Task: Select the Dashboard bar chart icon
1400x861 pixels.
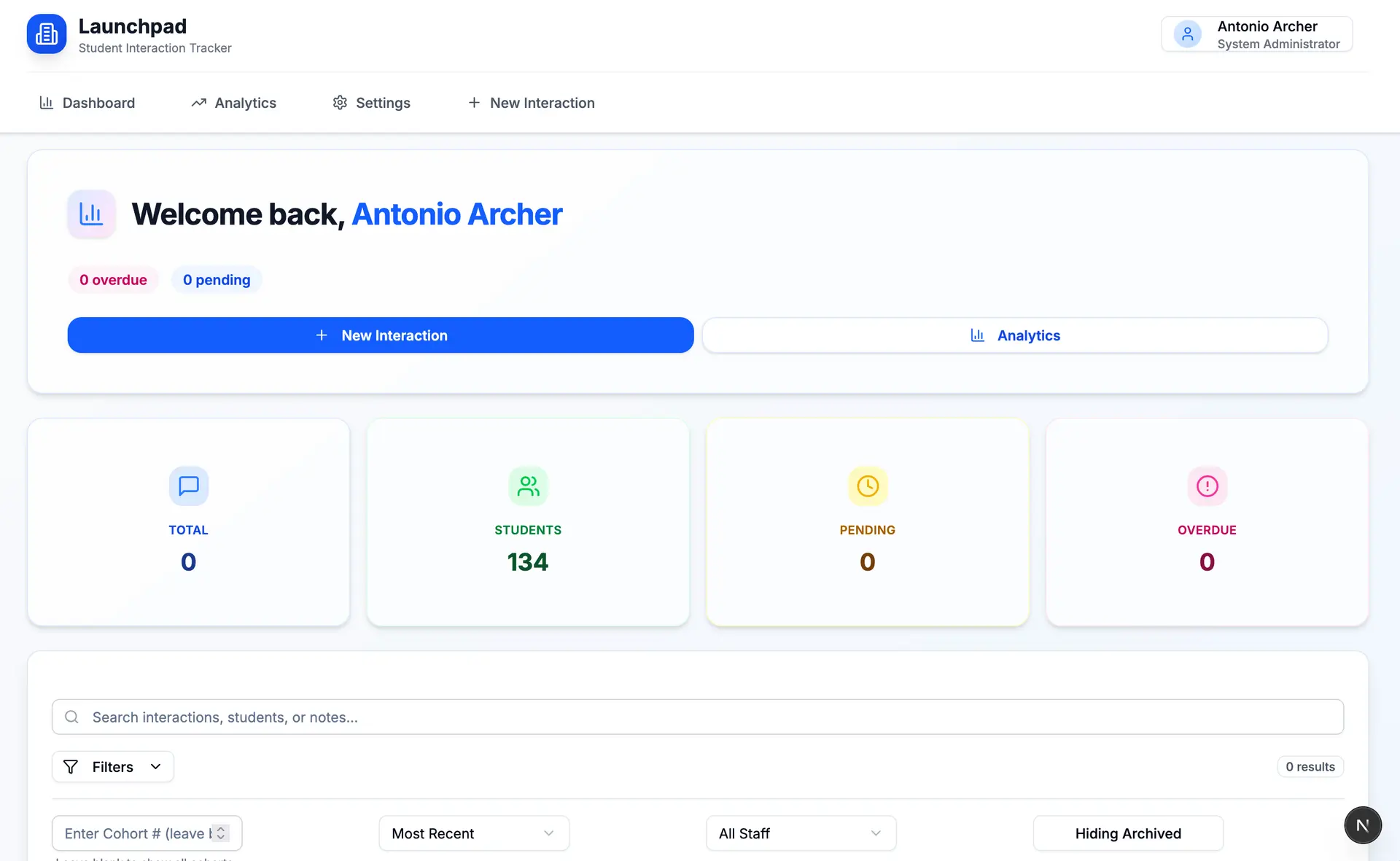Action: pyautogui.click(x=46, y=103)
